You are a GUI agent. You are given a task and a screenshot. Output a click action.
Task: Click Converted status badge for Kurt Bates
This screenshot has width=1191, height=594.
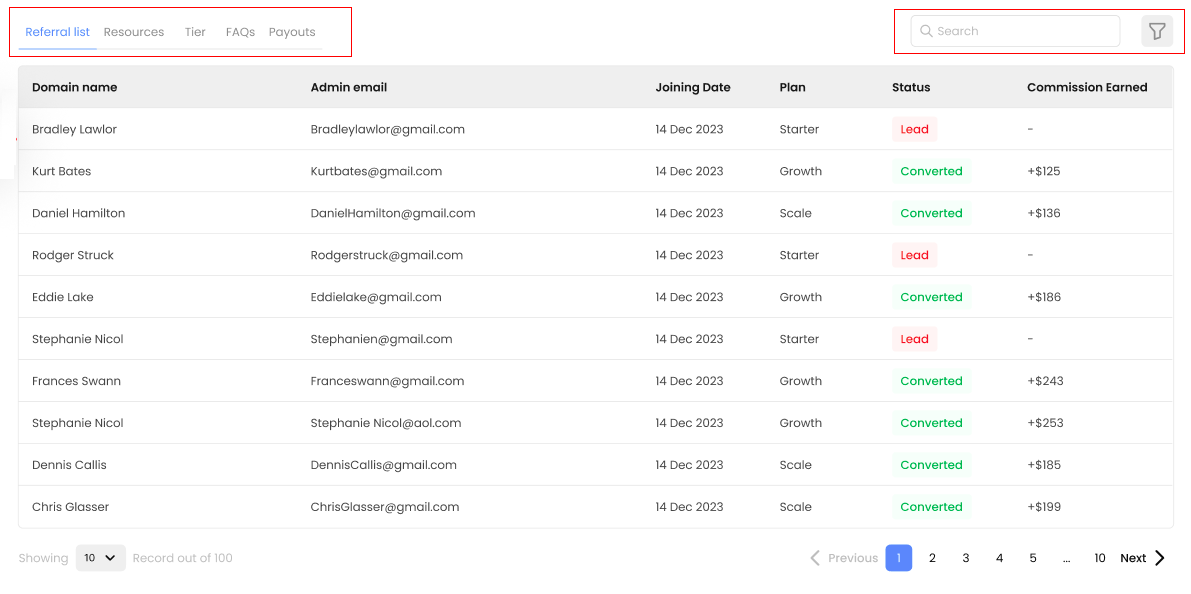[x=931, y=171]
